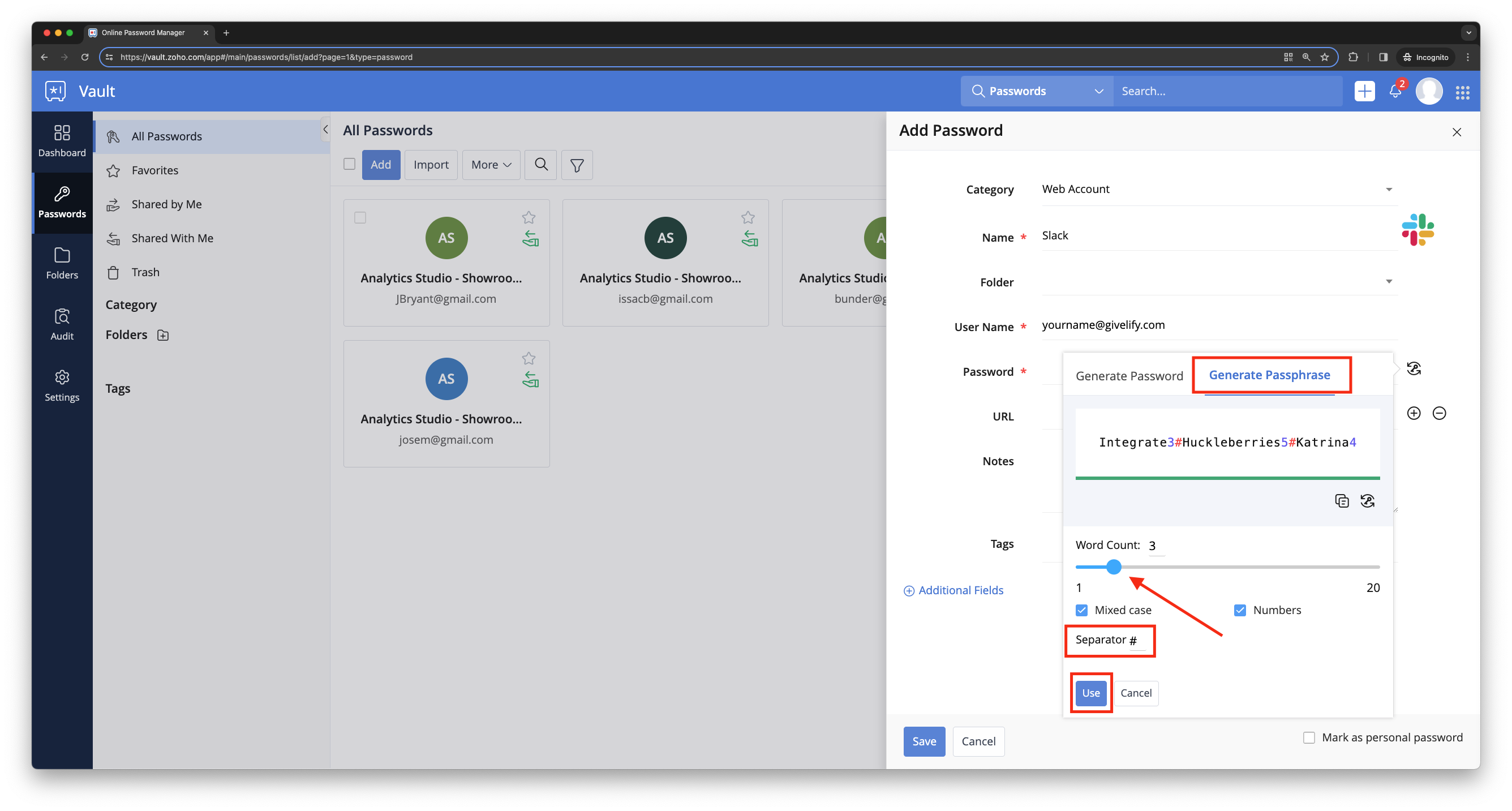
Task: Click the plus quick-add icon in header
Action: (x=1364, y=91)
